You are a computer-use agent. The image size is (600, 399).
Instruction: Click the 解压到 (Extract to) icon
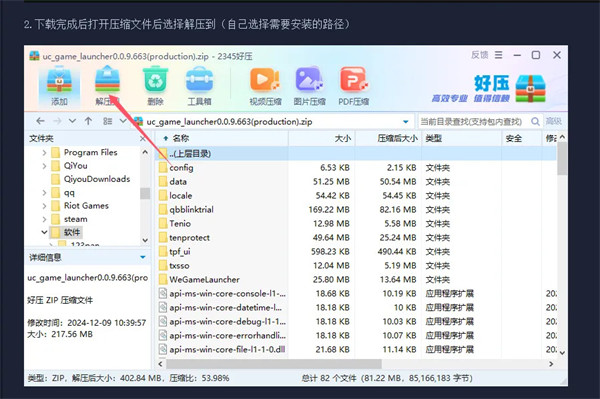tap(107, 86)
